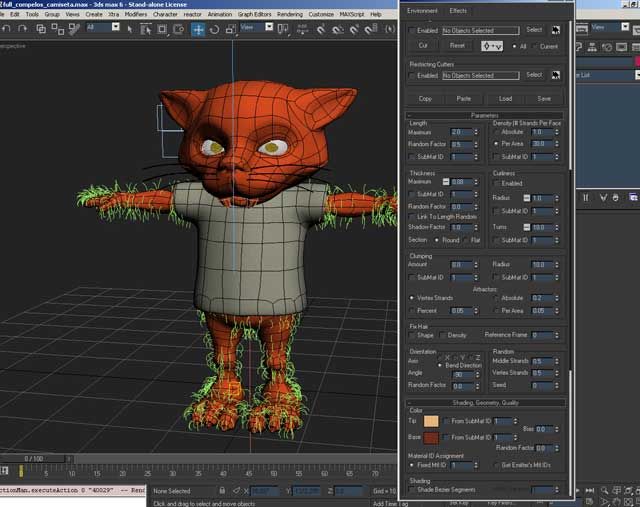
Task: Open the Tip color swatch
Action: (x=431, y=421)
